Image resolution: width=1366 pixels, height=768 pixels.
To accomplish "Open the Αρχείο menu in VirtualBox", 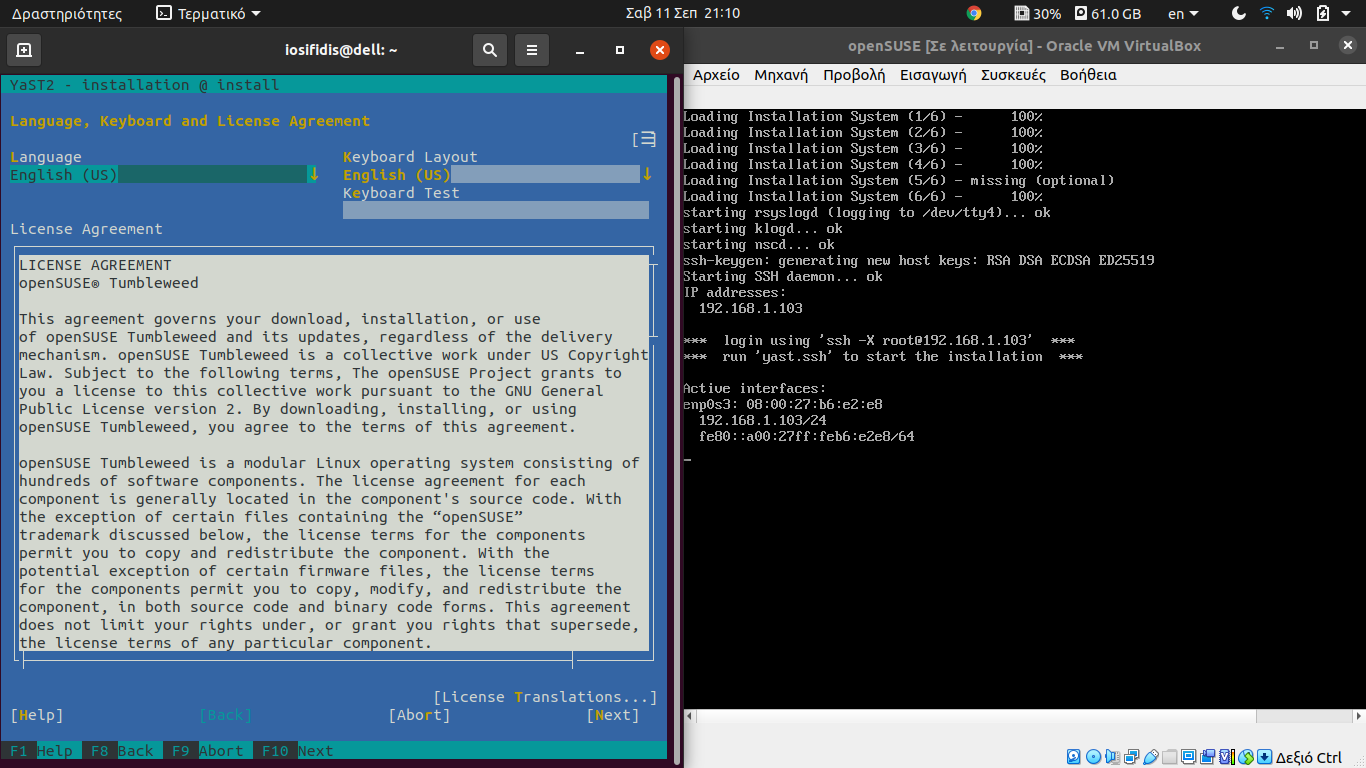I will (716, 75).
